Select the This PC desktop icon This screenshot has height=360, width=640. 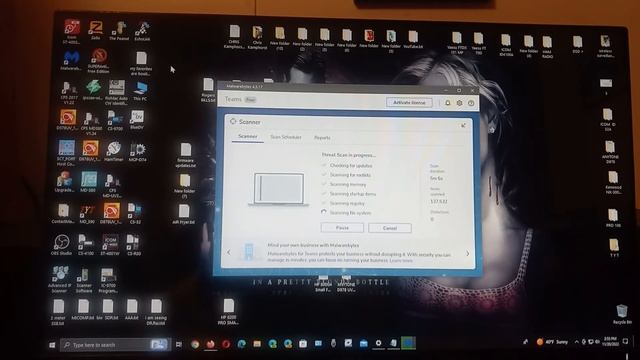(x=140, y=91)
